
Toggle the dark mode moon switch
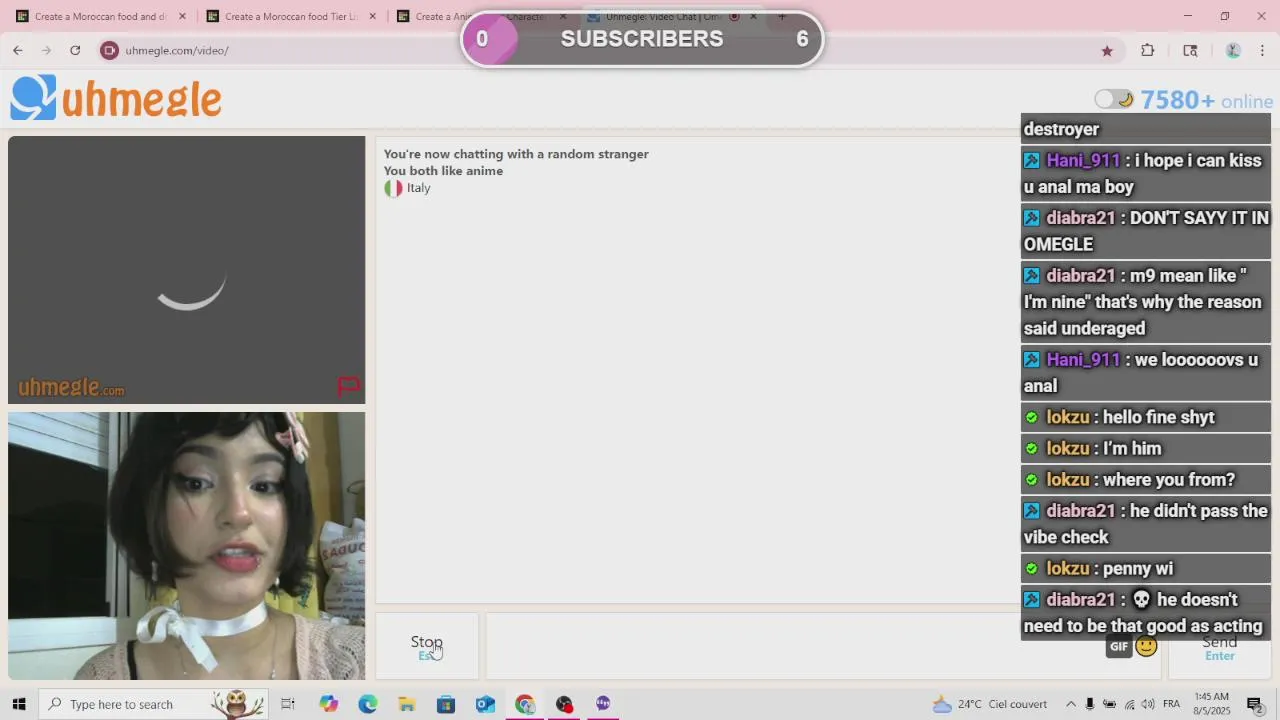(x=1113, y=99)
